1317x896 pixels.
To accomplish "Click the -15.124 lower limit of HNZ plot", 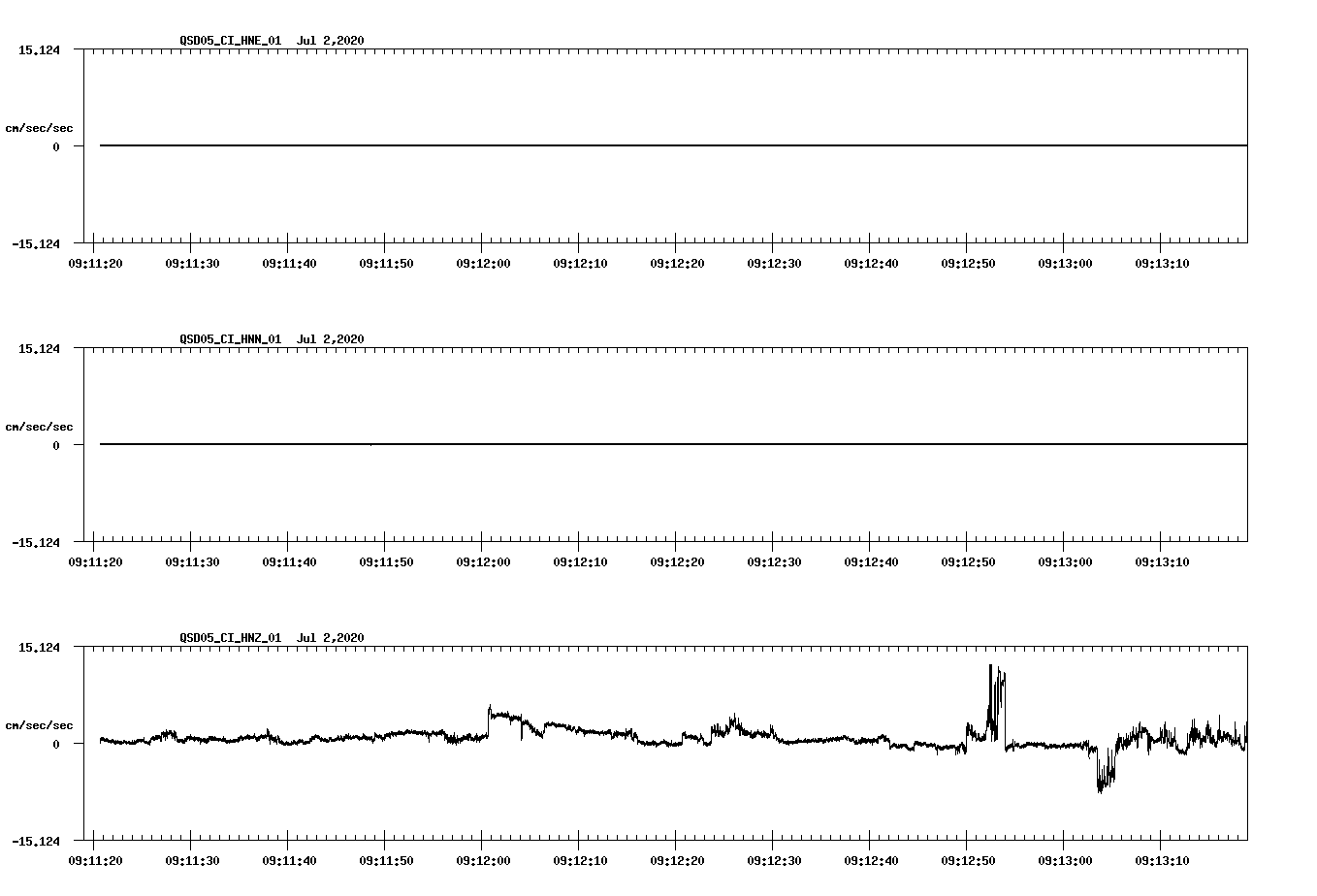I will [x=36, y=842].
